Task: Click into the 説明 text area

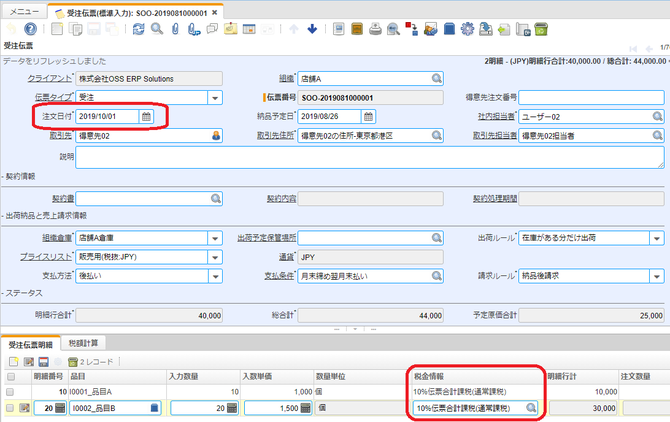Action: point(370,157)
